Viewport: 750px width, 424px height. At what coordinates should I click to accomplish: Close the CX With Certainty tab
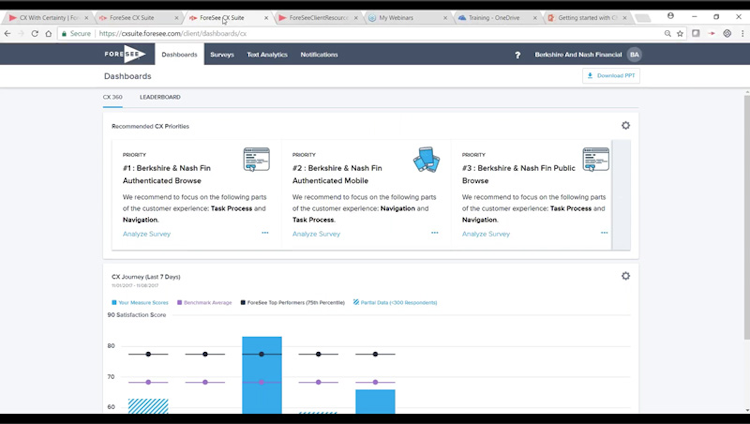pyautogui.click(x=86, y=18)
